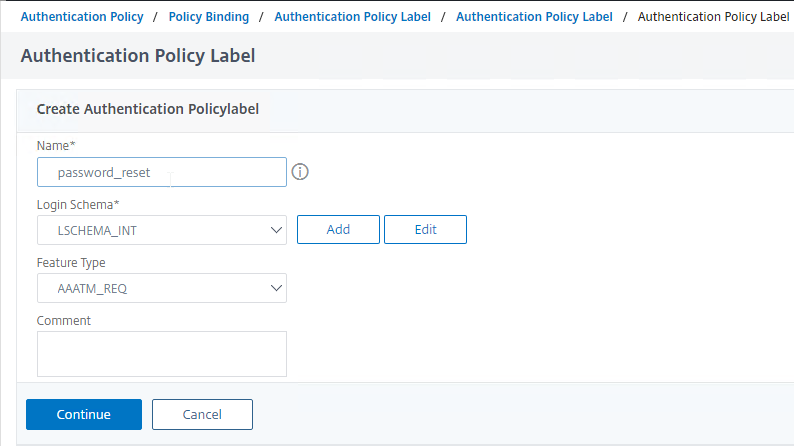Cancel creating the policy label

(x=202, y=415)
